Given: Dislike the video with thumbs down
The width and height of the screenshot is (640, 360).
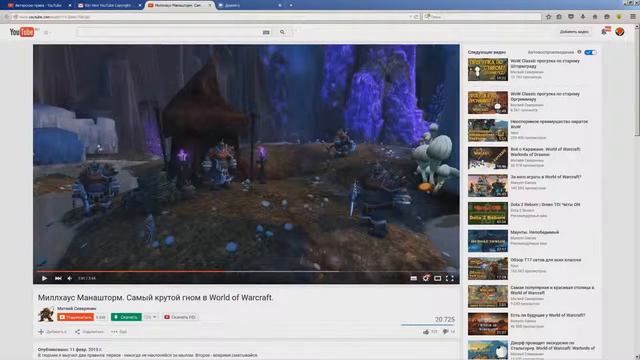Looking at the screenshot, I should point(445,332).
